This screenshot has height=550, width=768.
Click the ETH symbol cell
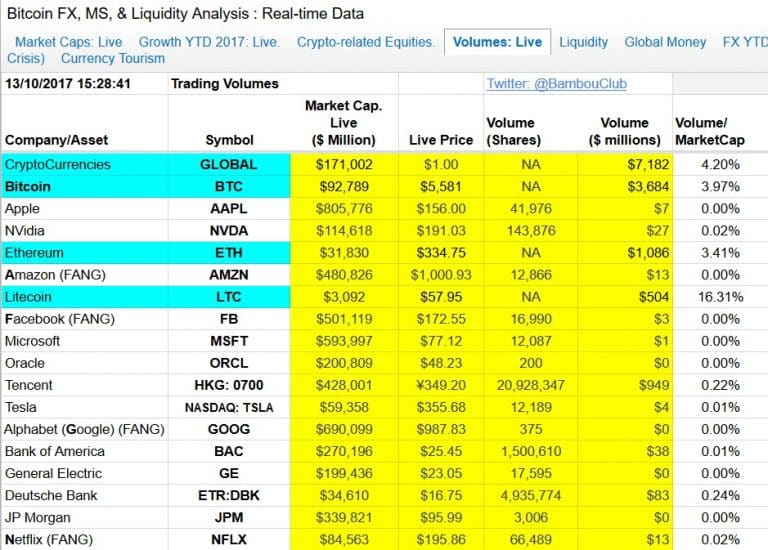[229, 253]
